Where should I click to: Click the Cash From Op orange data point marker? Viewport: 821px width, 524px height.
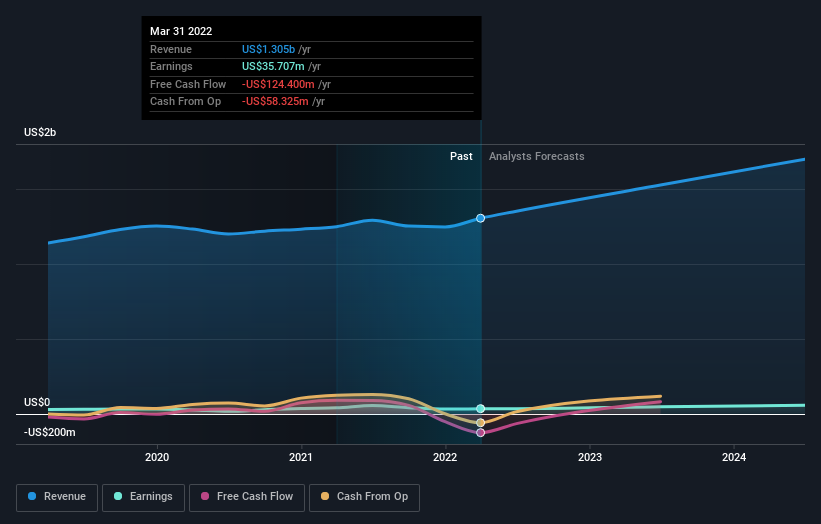click(480, 422)
